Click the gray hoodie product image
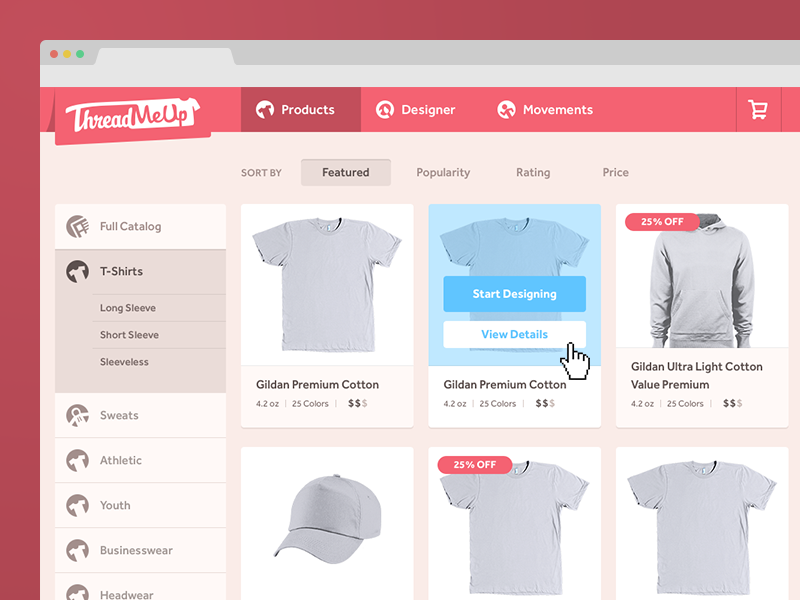Image resolution: width=800 pixels, height=600 pixels. [702, 280]
